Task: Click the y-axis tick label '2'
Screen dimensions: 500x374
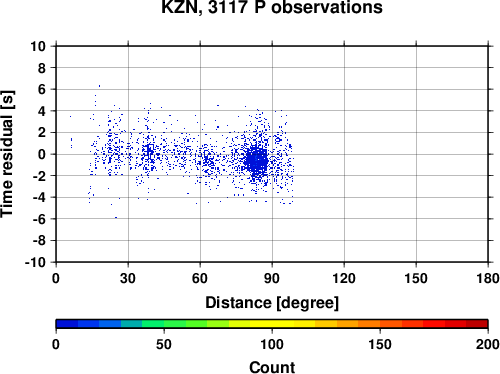Action: pos(42,133)
